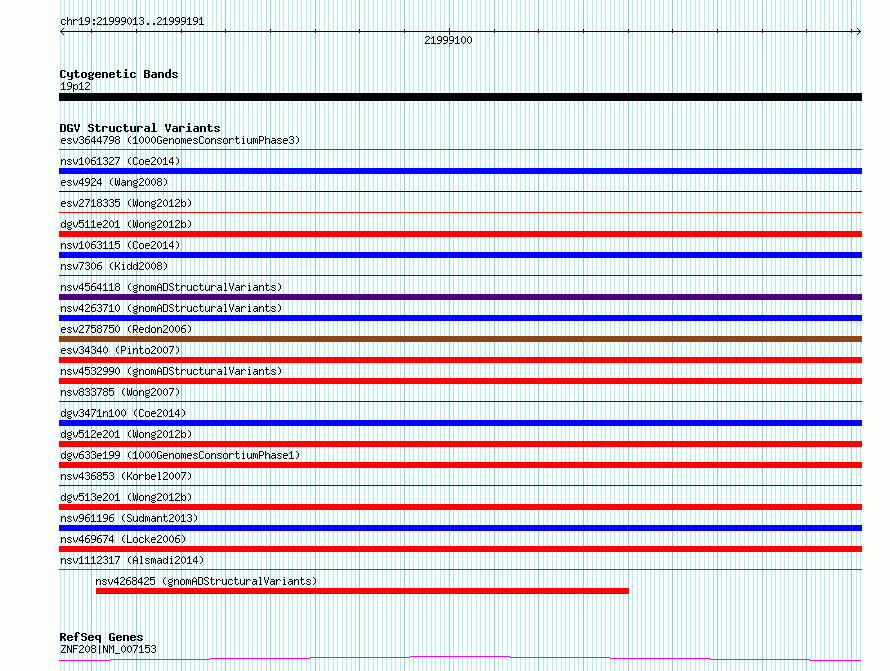Screen dimensions: 890x671
Task: Click the chr19:21999013..21999191 coordinate label
Action: (132, 22)
